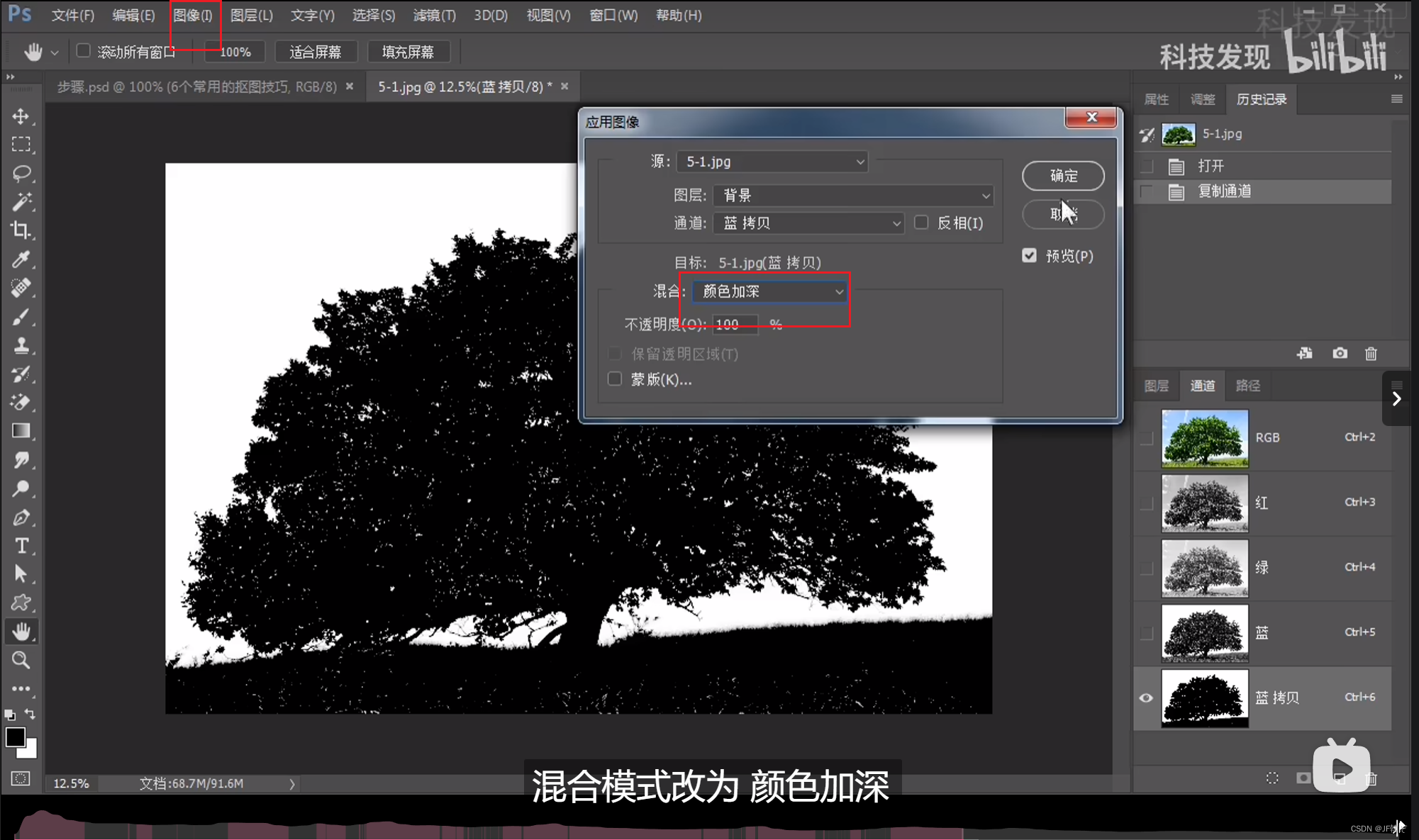Enable the 反相 invert checkbox
This screenshot has width=1419, height=840.
921,223
